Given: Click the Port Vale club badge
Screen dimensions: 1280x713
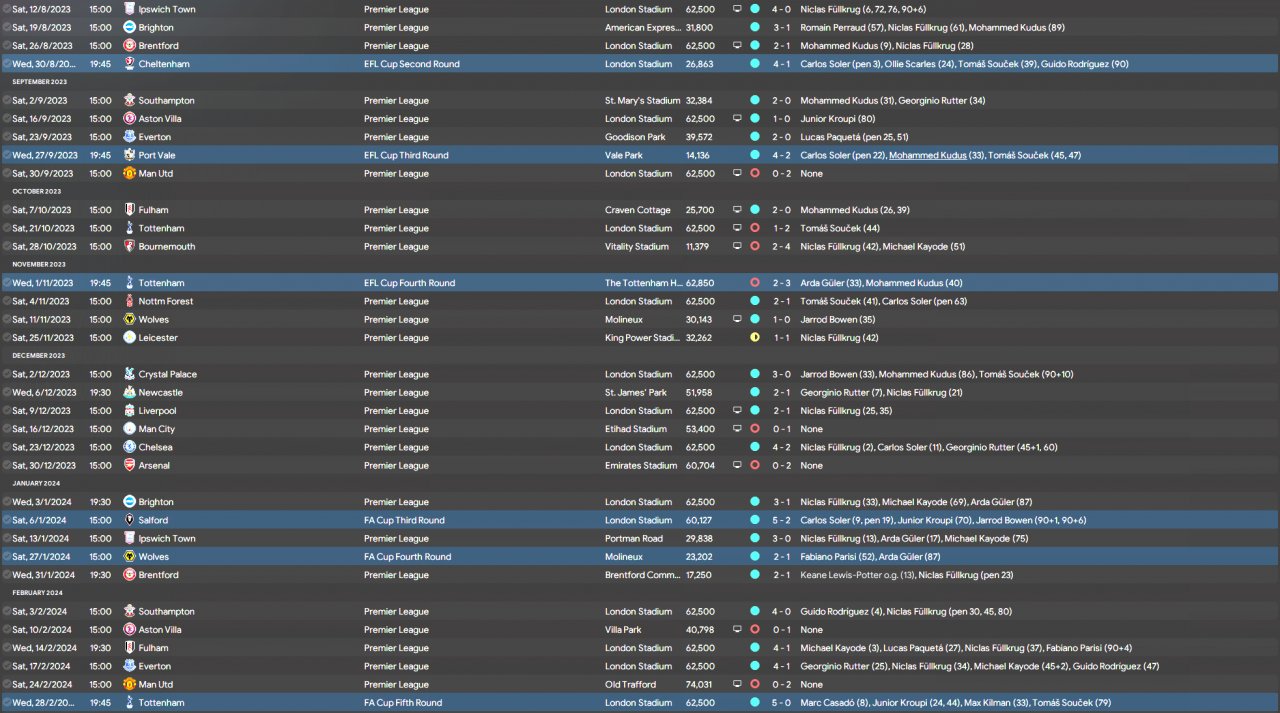Looking at the screenshot, I should pos(130,155).
